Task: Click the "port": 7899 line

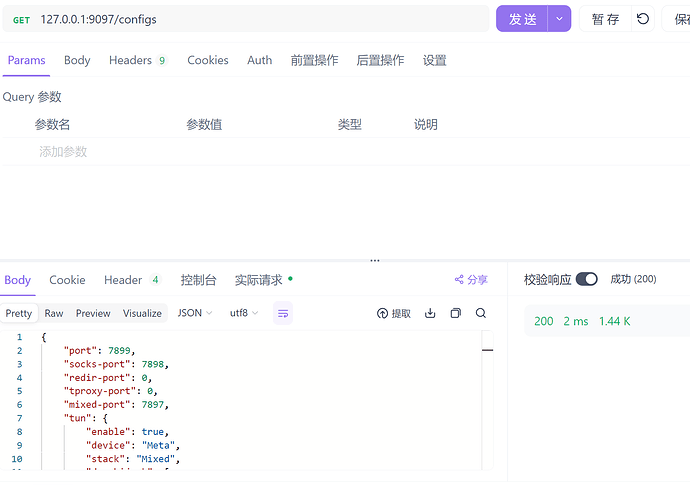Action: (99, 351)
